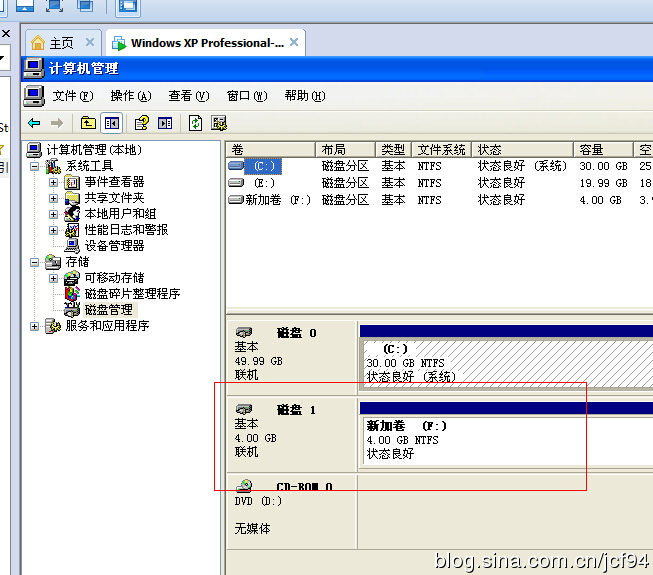Select 磁盘管理 in the tree
Image resolution: width=653 pixels, height=575 pixels.
point(109,310)
